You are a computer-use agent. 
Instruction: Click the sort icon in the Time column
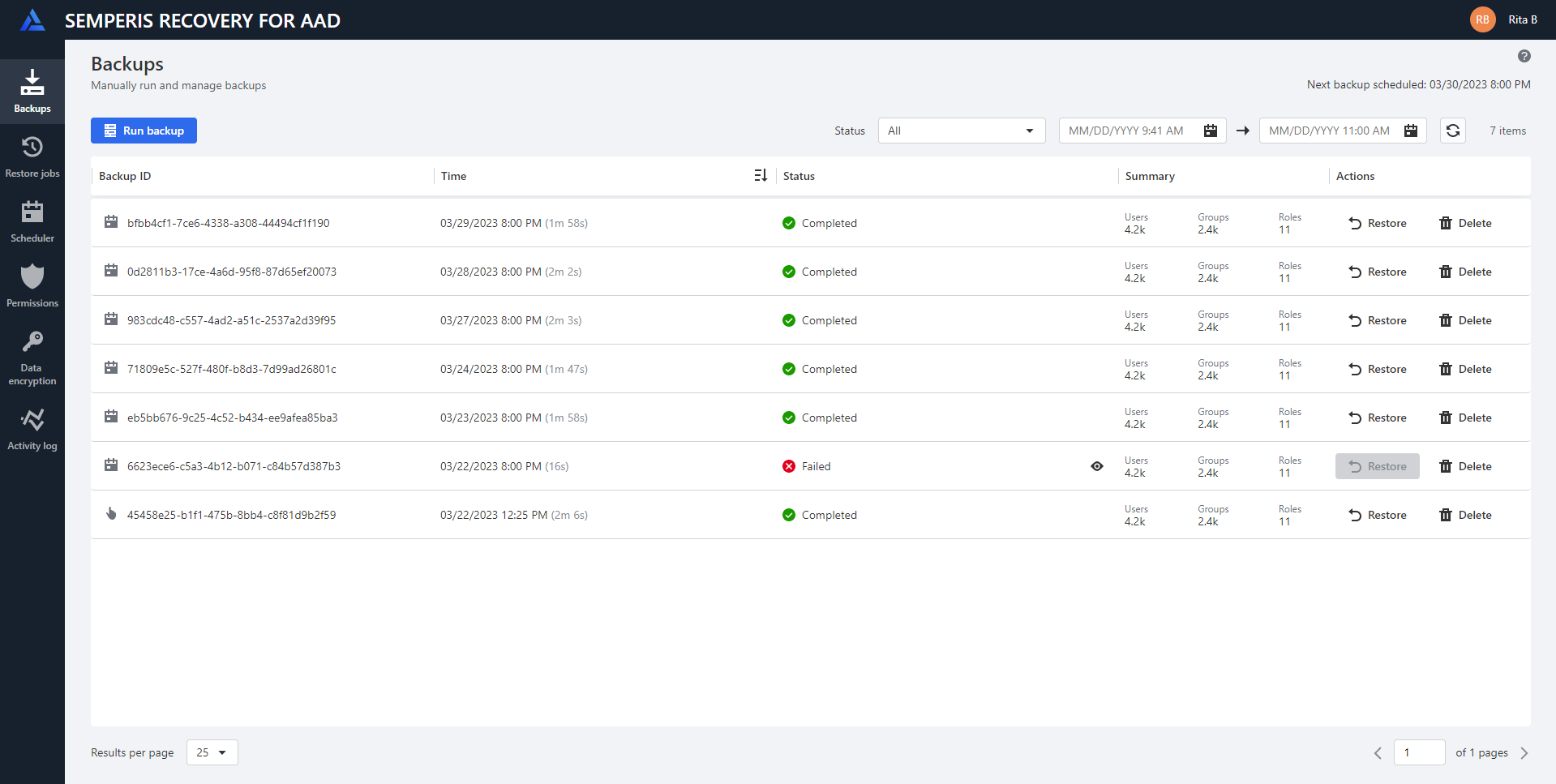760,175
